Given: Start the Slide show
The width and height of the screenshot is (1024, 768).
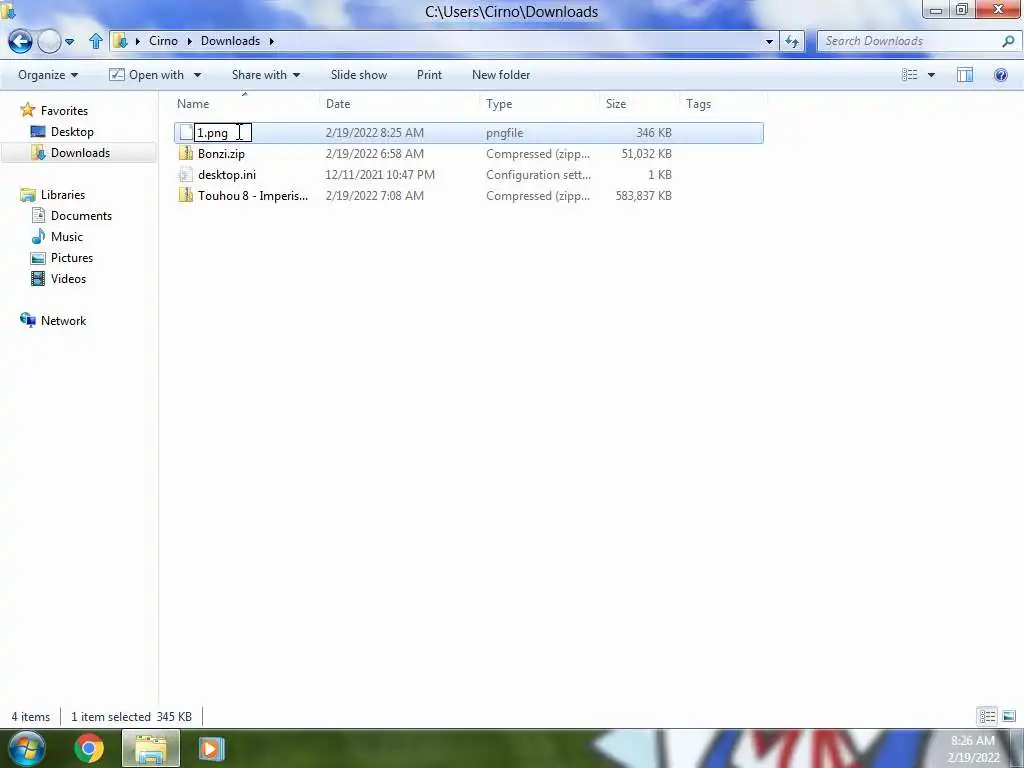Looking at the screenshot, I should pos(359,75).
